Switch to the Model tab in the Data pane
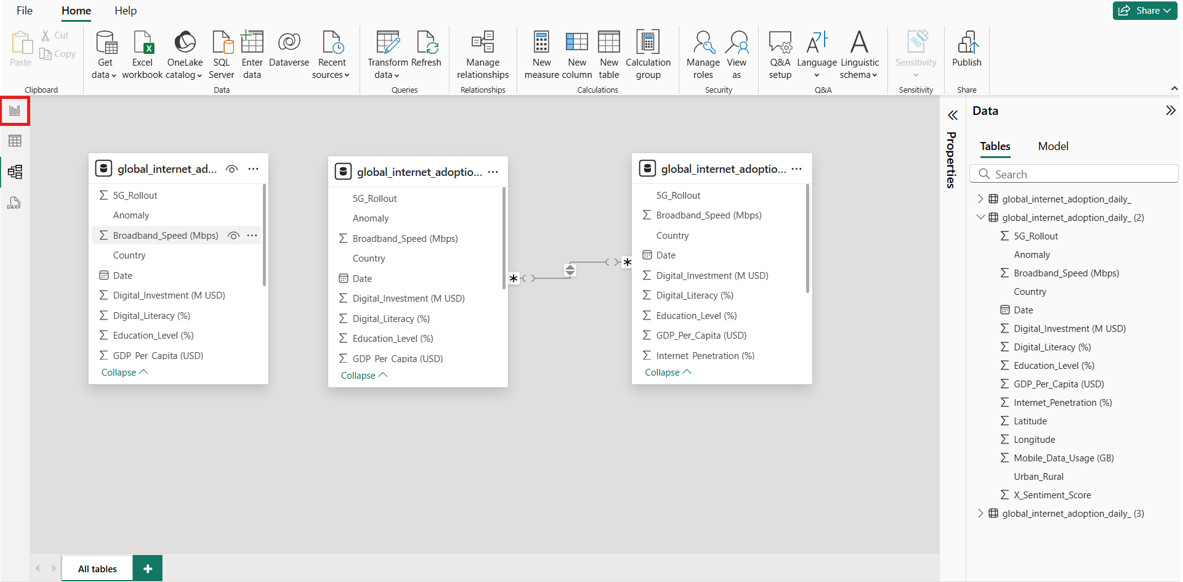The height and width of the screenshot is (582, 1183). 1053,146
